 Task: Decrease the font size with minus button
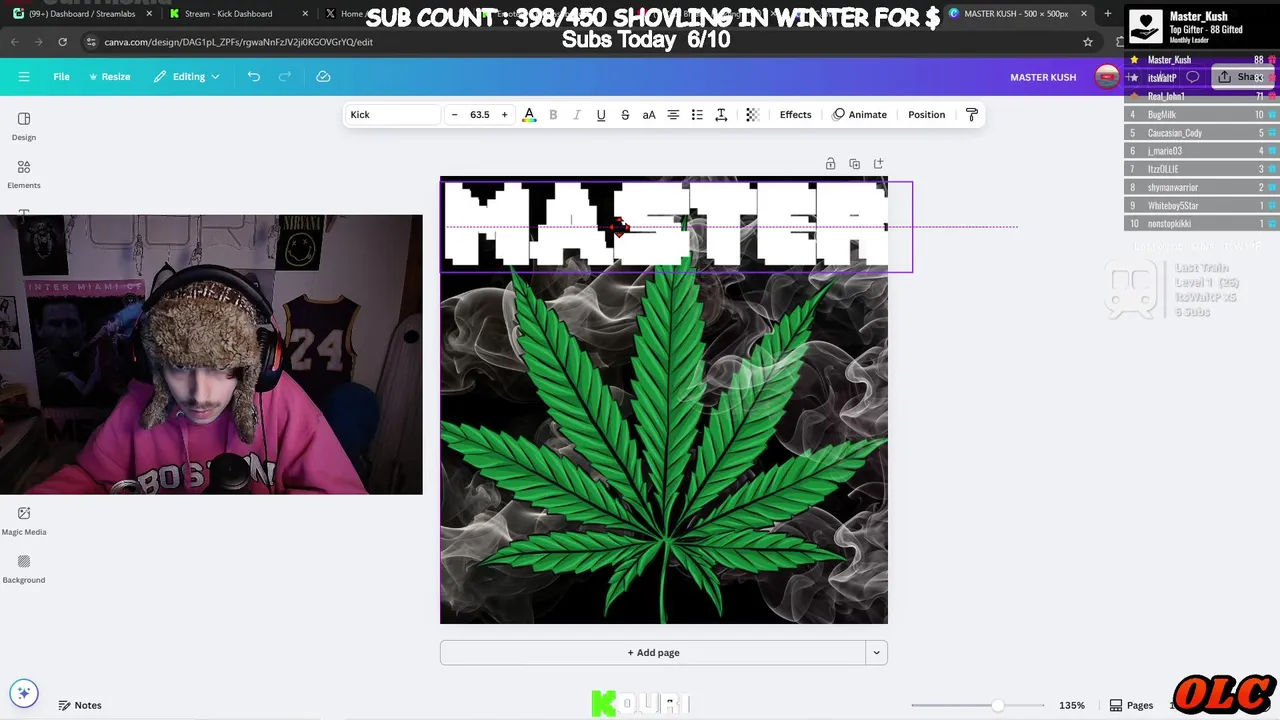(454, 115)
